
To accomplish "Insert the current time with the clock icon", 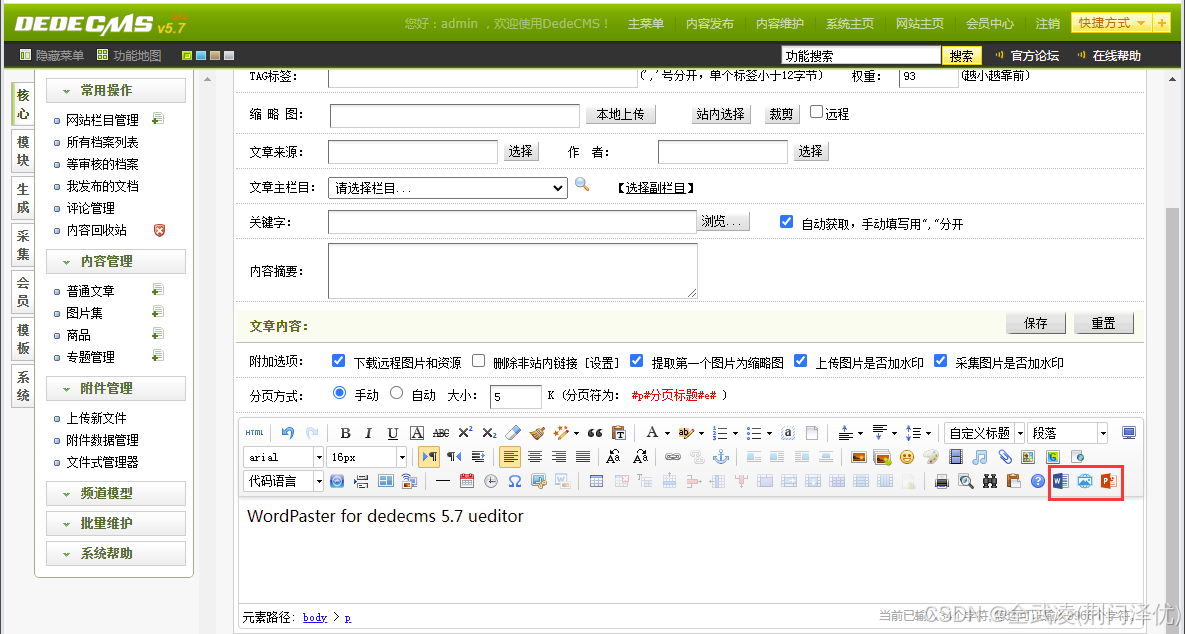I will point(491,481).
